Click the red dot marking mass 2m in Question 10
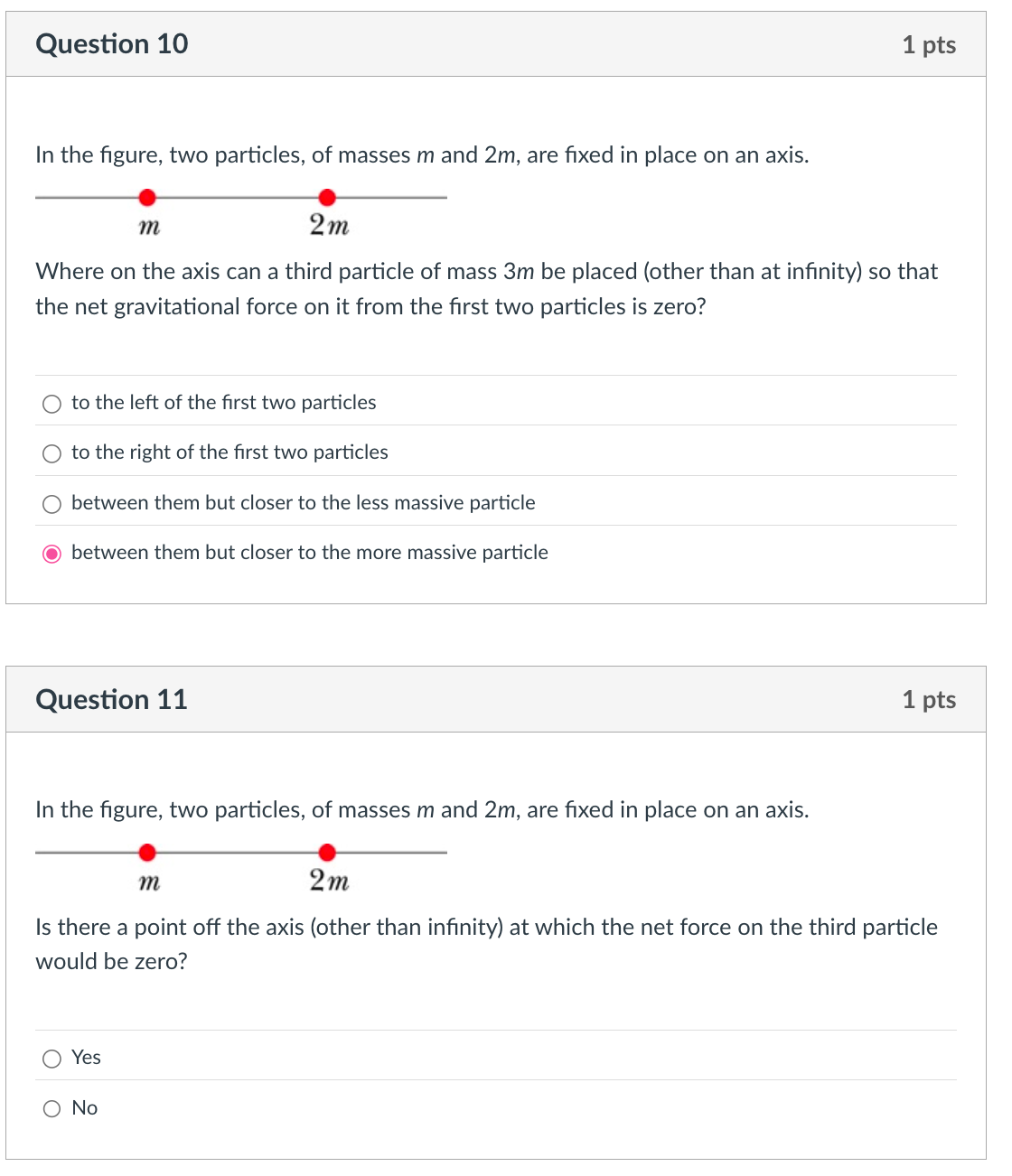The image size is (1012, 1176). [327, 195]
